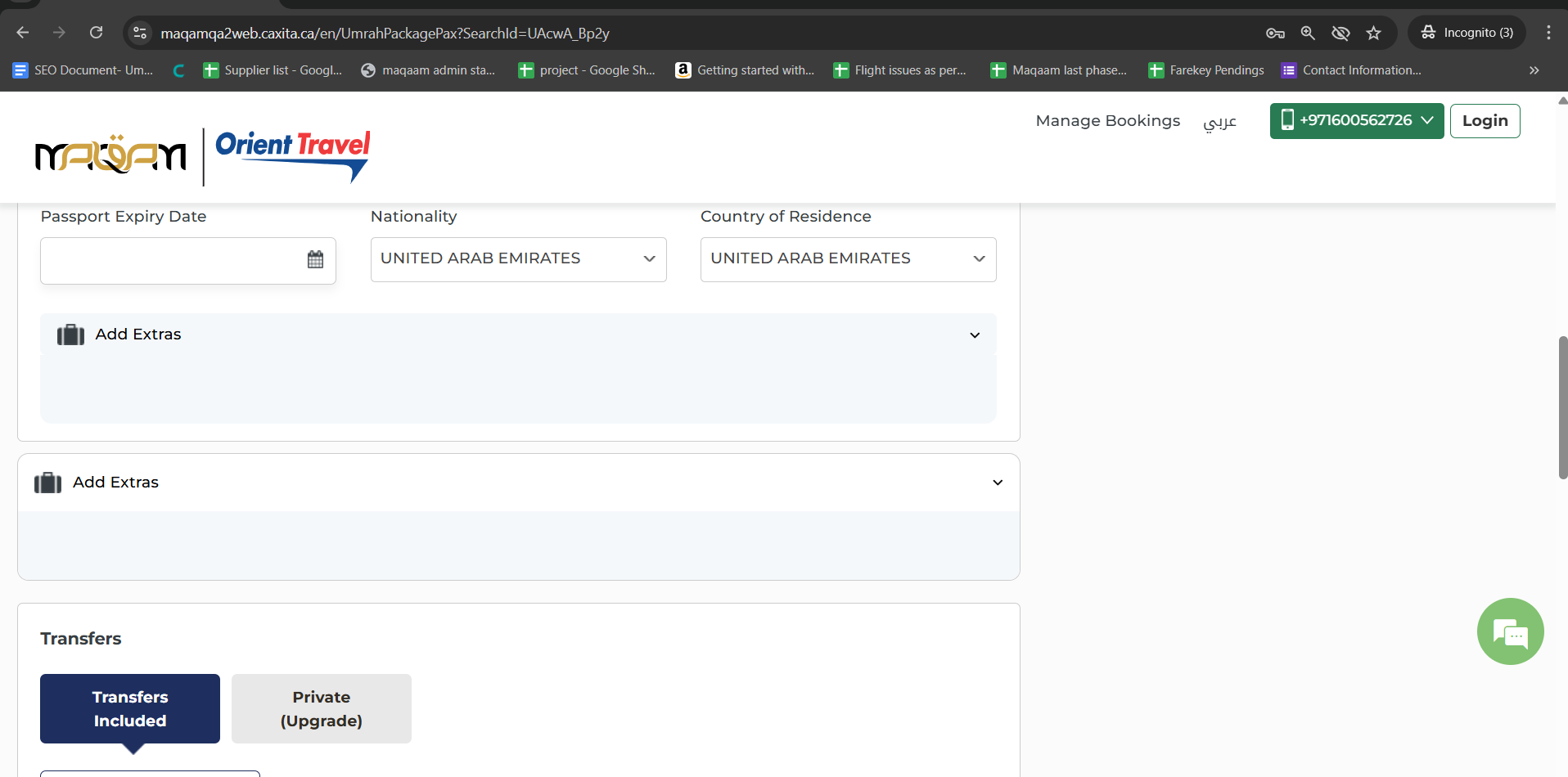Image resolution: width=1568 pixels, height=777 pixels.
Task: Open Manage Bookings menu item
Action: click(x=1107, y=121)
